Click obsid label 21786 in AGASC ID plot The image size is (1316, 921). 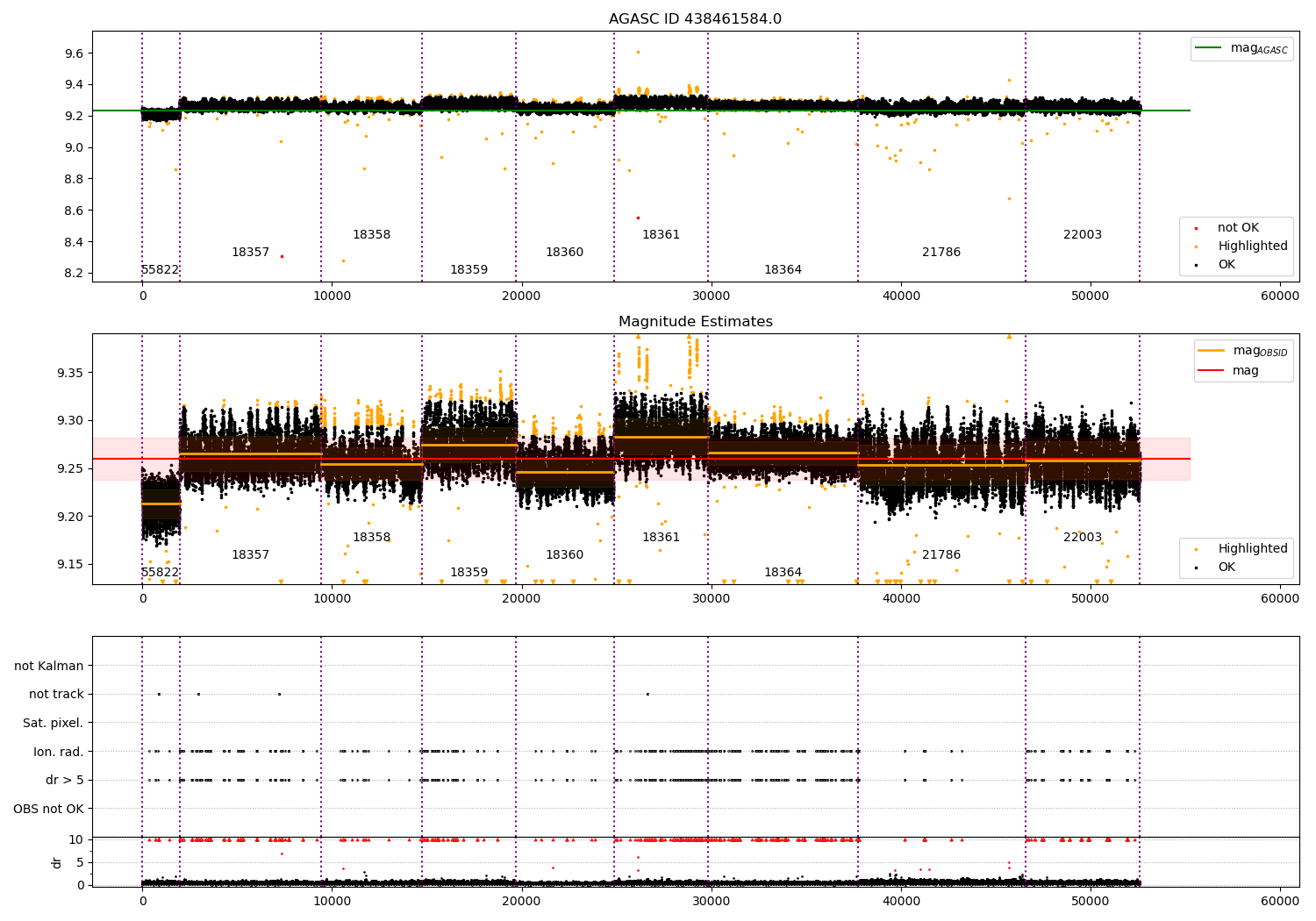pyautogui.click(x=941, y=253)
